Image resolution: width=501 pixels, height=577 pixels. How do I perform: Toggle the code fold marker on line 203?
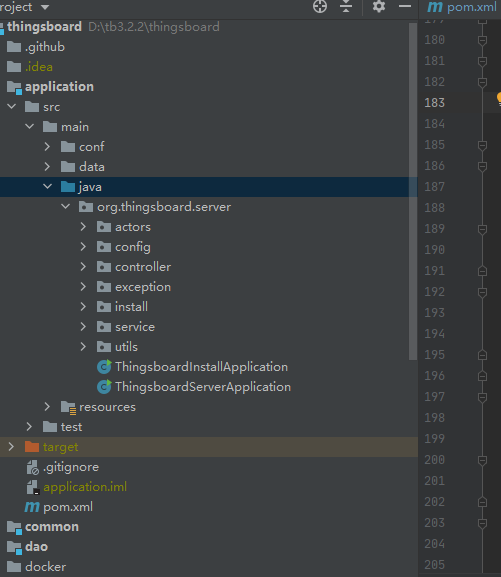482,523
